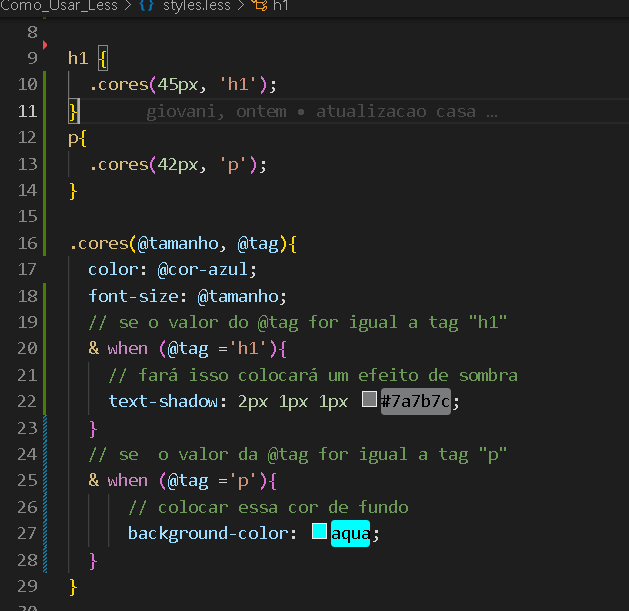Click the comment on line 24 mentioning "p"
Screen dimensions: 629x611
[x=298, y=455]
